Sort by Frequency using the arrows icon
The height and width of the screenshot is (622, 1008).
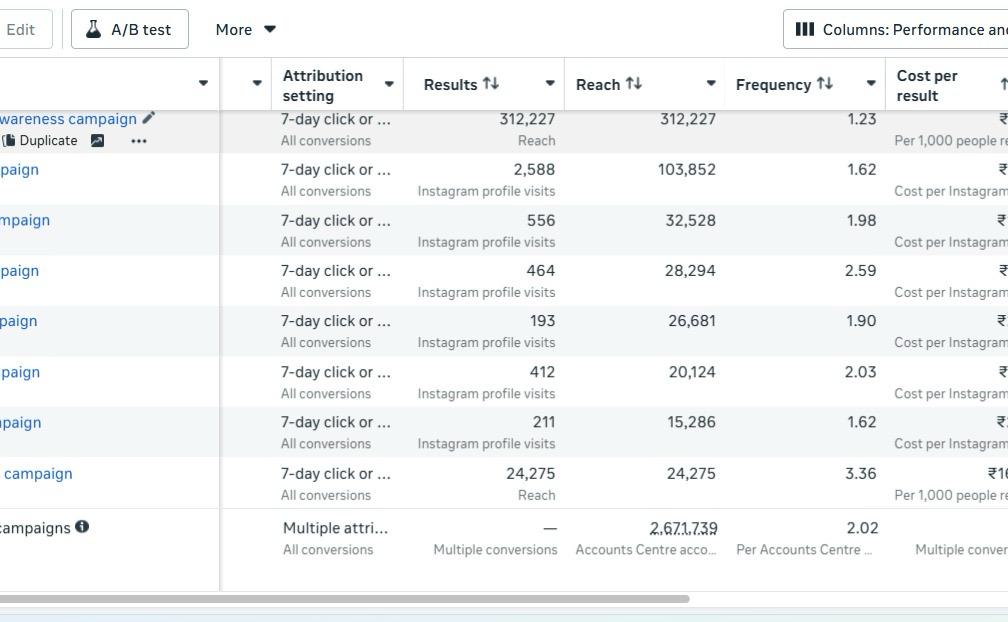(x=825, y=84)
